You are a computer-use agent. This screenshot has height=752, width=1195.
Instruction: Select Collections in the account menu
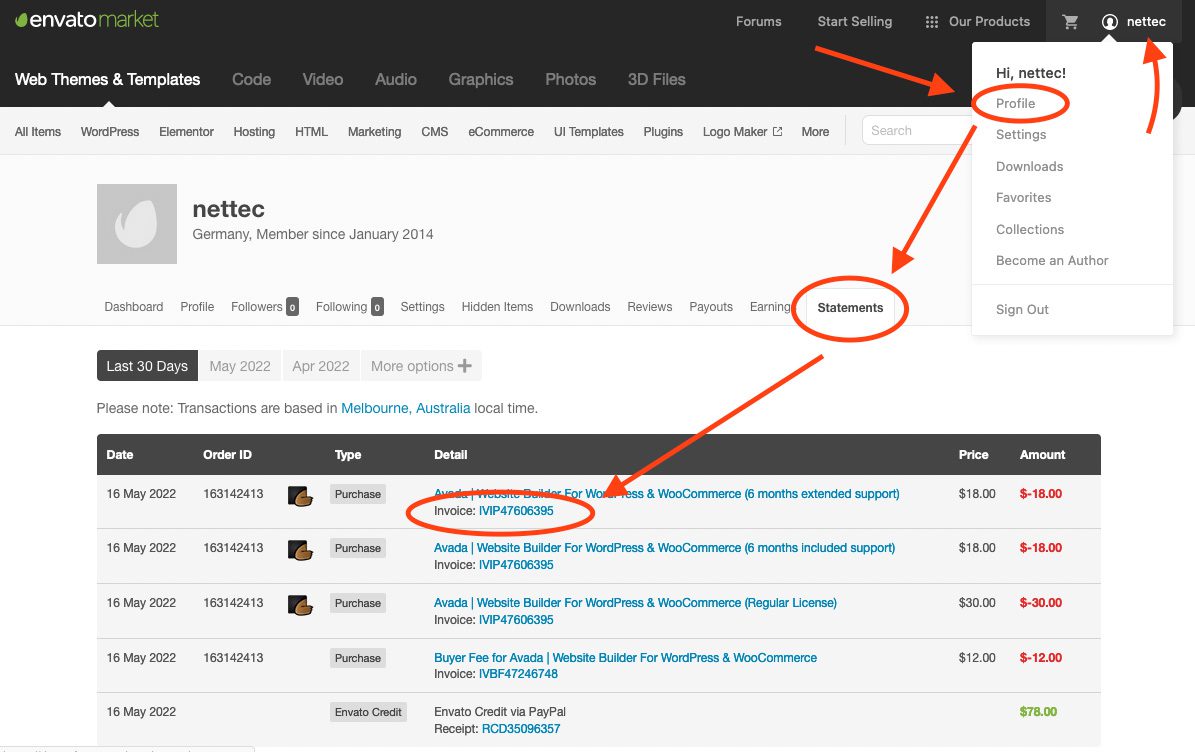coord(1030,230)
